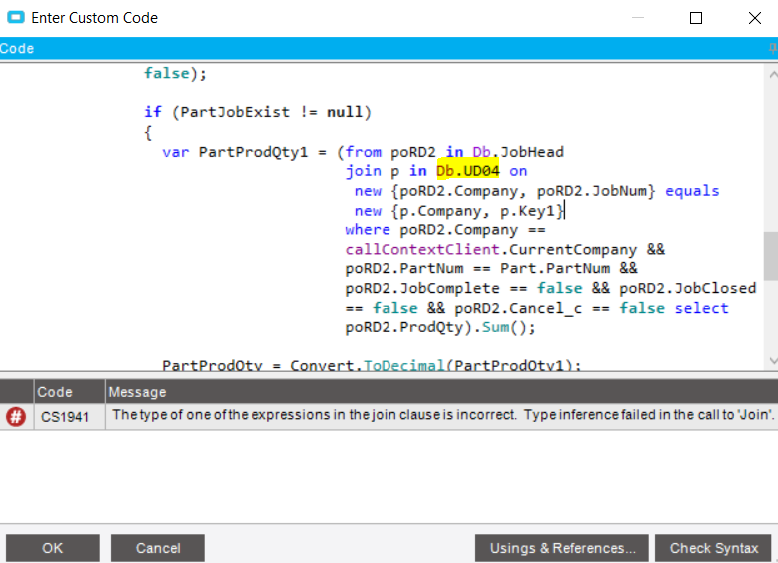
Task: Click the red error icon for CS1941
Action: pos(16,416)
